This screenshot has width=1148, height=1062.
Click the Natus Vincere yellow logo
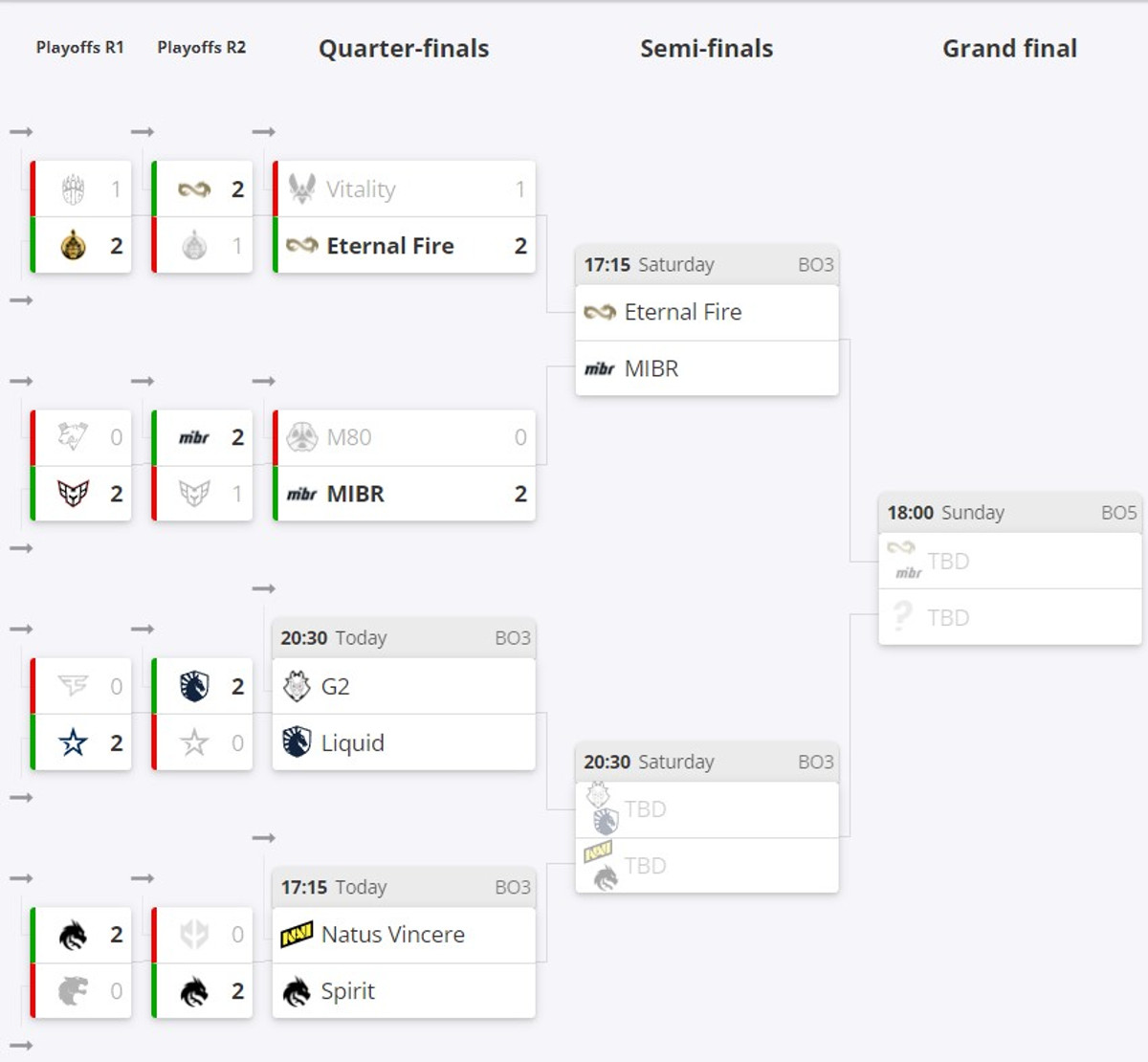(x=297, y=935)
